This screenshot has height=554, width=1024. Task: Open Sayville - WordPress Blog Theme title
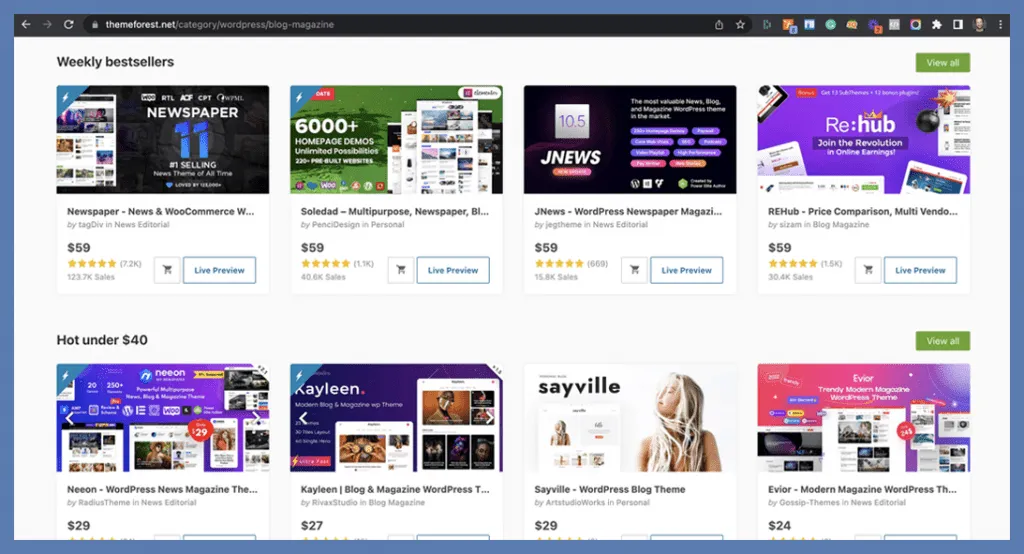click(x=610, y=489)
